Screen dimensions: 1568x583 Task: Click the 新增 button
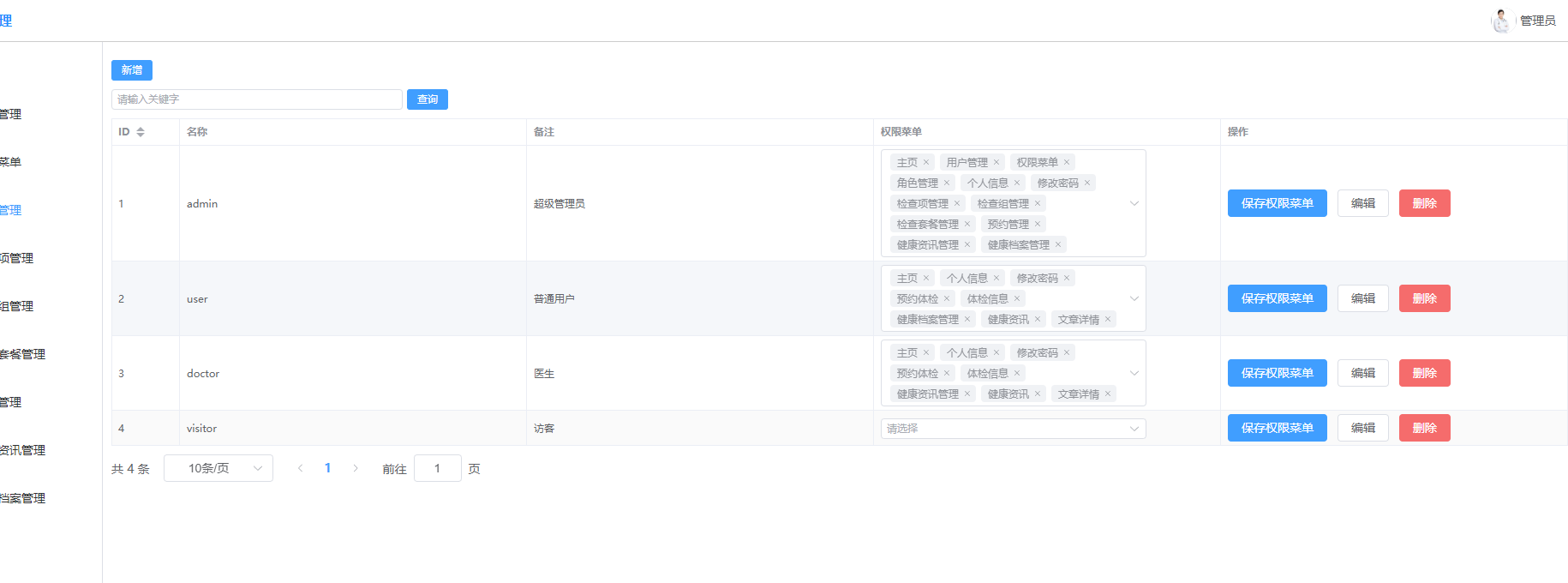click(x=132, y=70)
